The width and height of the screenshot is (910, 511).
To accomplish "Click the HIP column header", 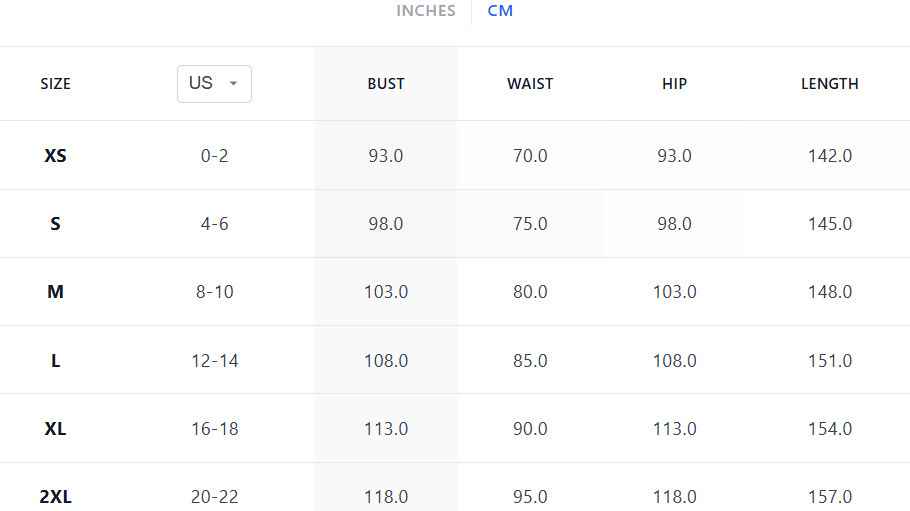I will 675,84.
